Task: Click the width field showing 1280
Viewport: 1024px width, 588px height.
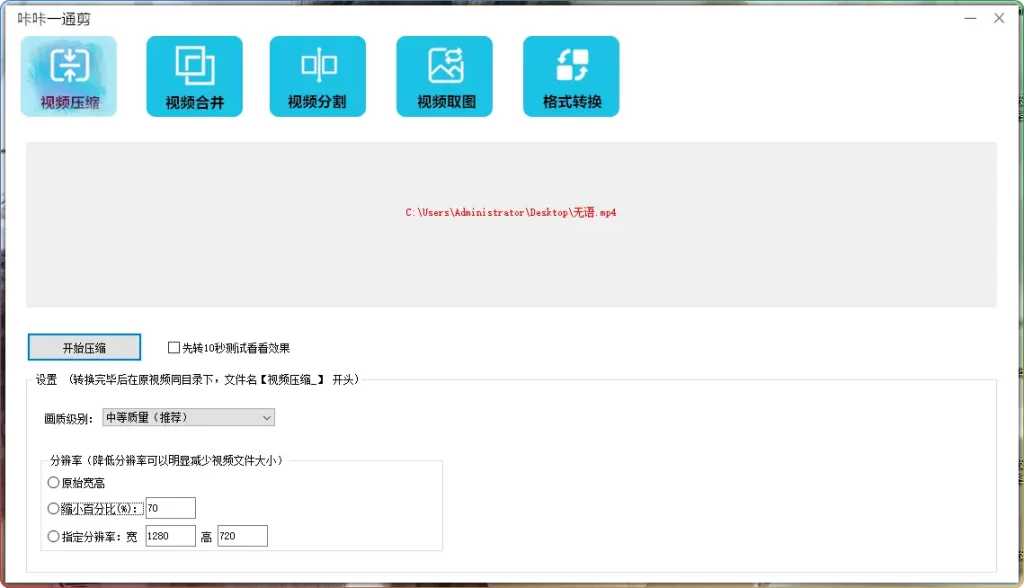Action: (170, 536)
